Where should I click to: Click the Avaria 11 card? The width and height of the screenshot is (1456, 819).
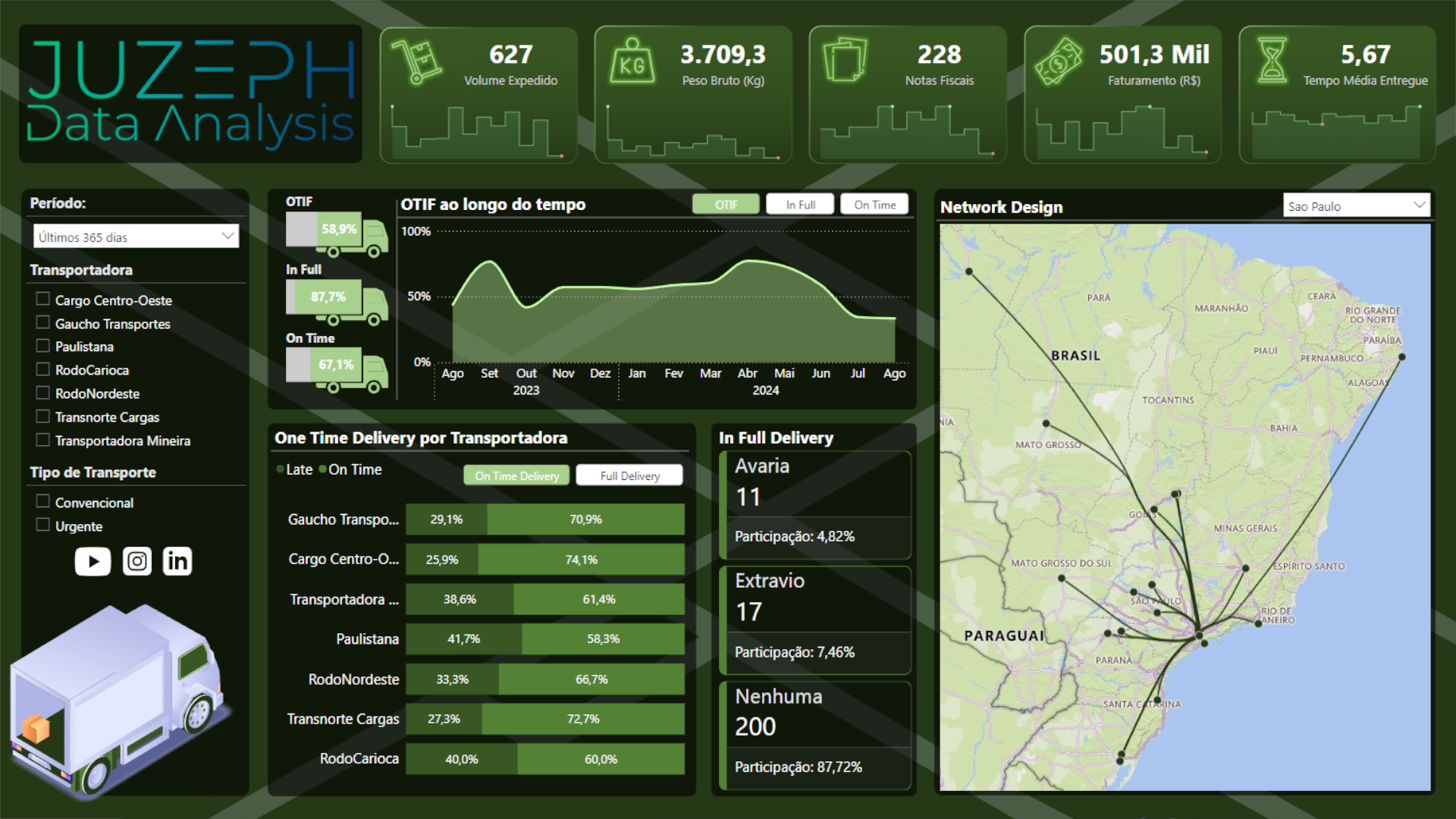(x=815, y=505)
